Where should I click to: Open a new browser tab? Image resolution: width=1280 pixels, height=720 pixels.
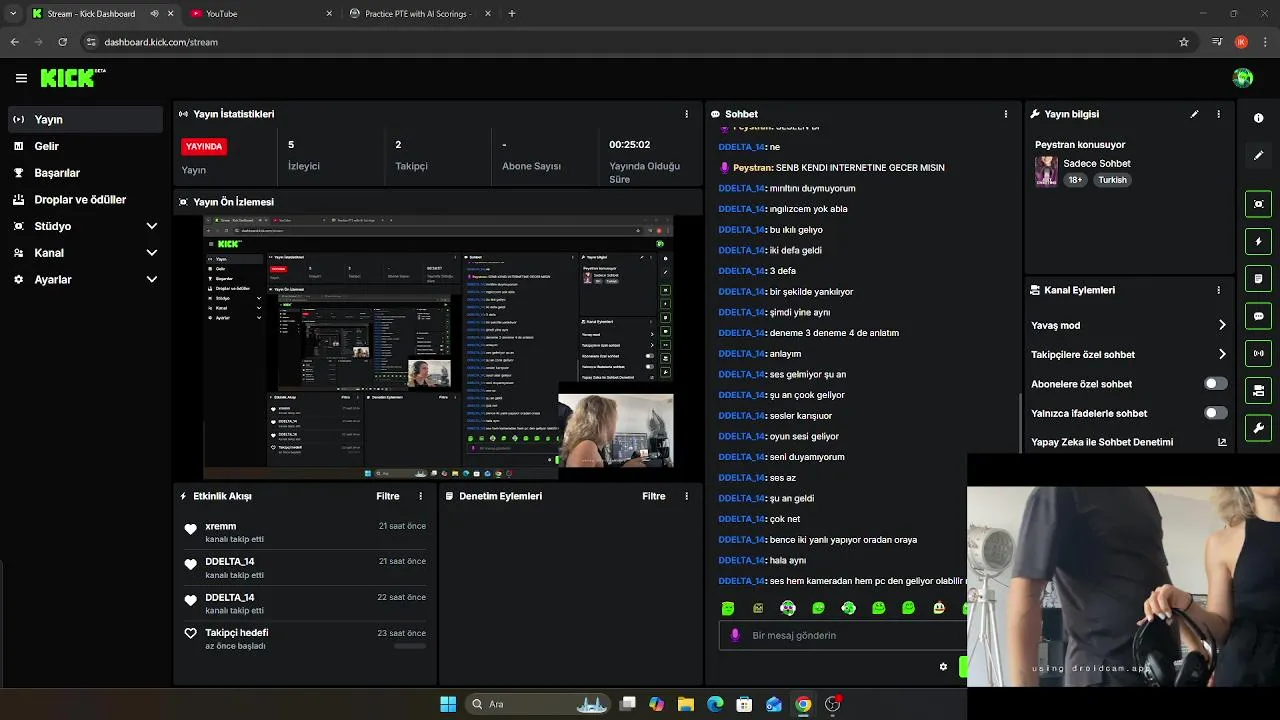pos(512,14)
